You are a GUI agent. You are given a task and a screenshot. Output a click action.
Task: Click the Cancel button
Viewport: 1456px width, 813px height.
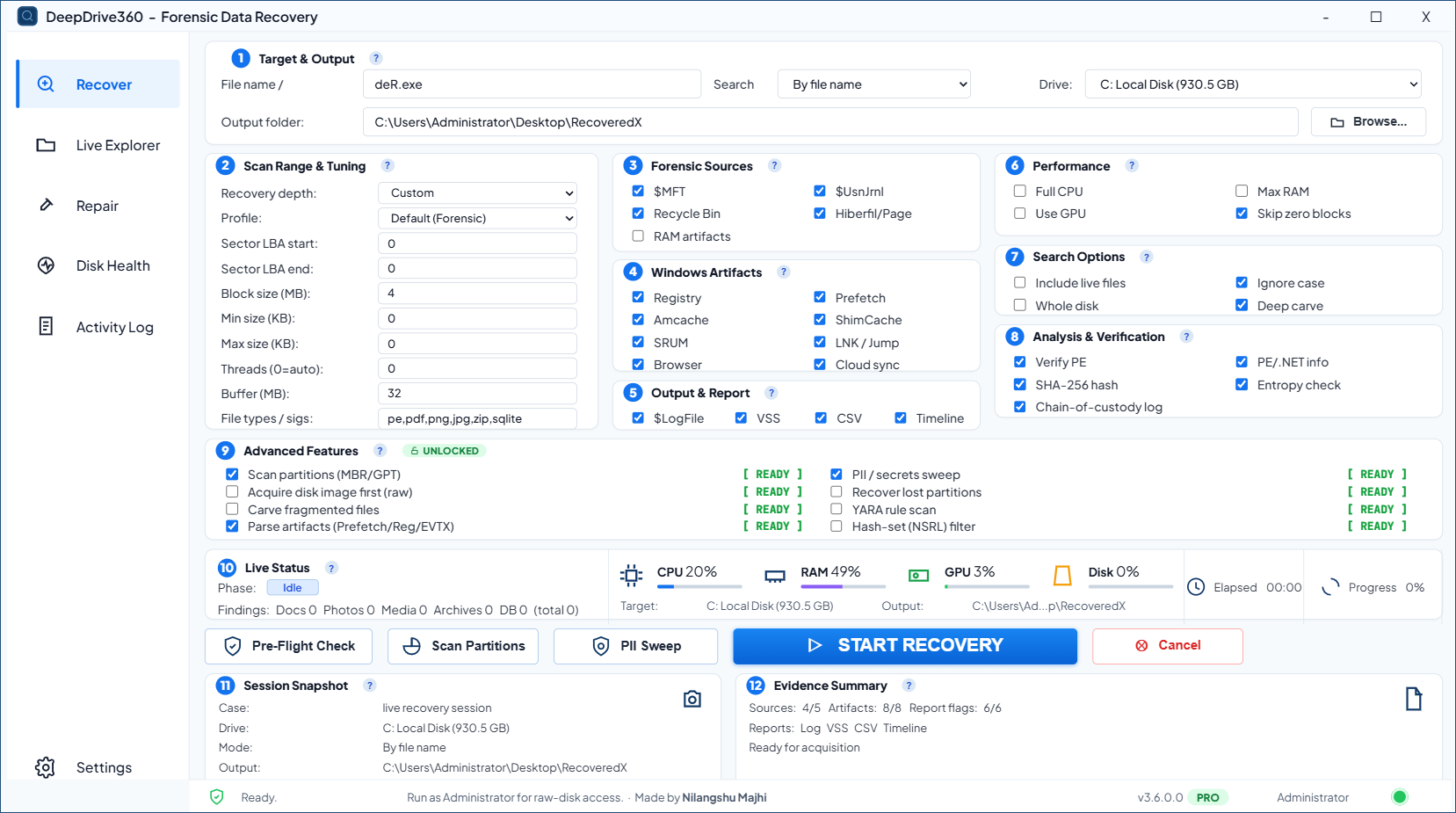click(1168, 646)
